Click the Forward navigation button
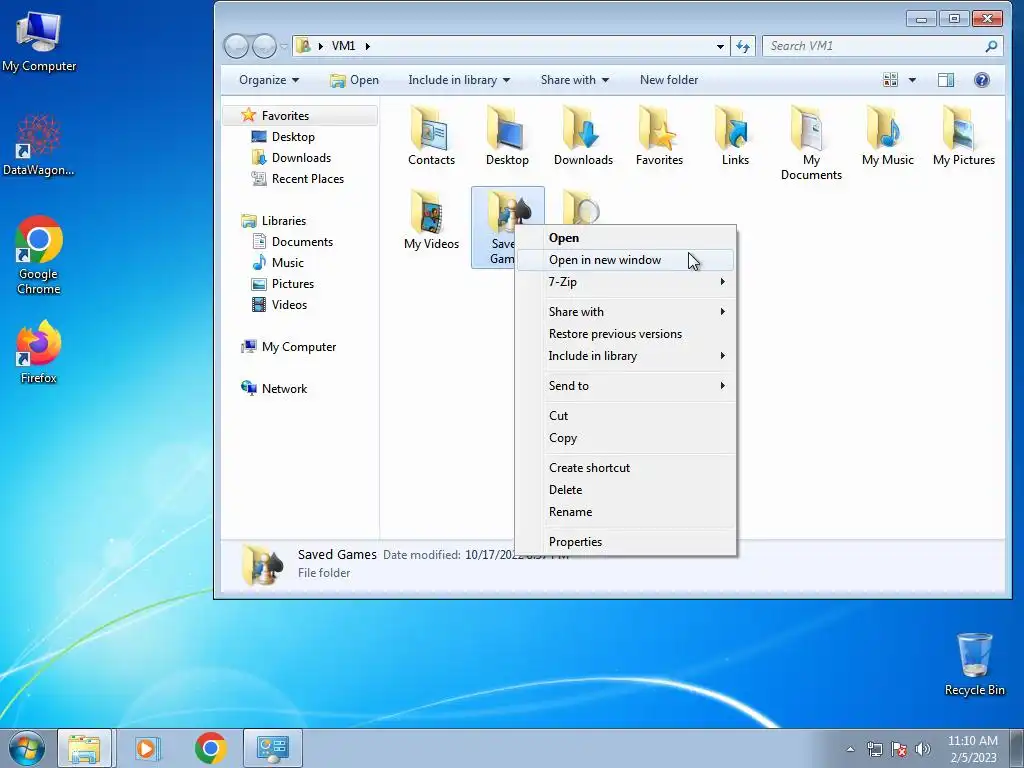This screenshot has height=768, width=1024. pyautogui.click(x=264, y=46)
